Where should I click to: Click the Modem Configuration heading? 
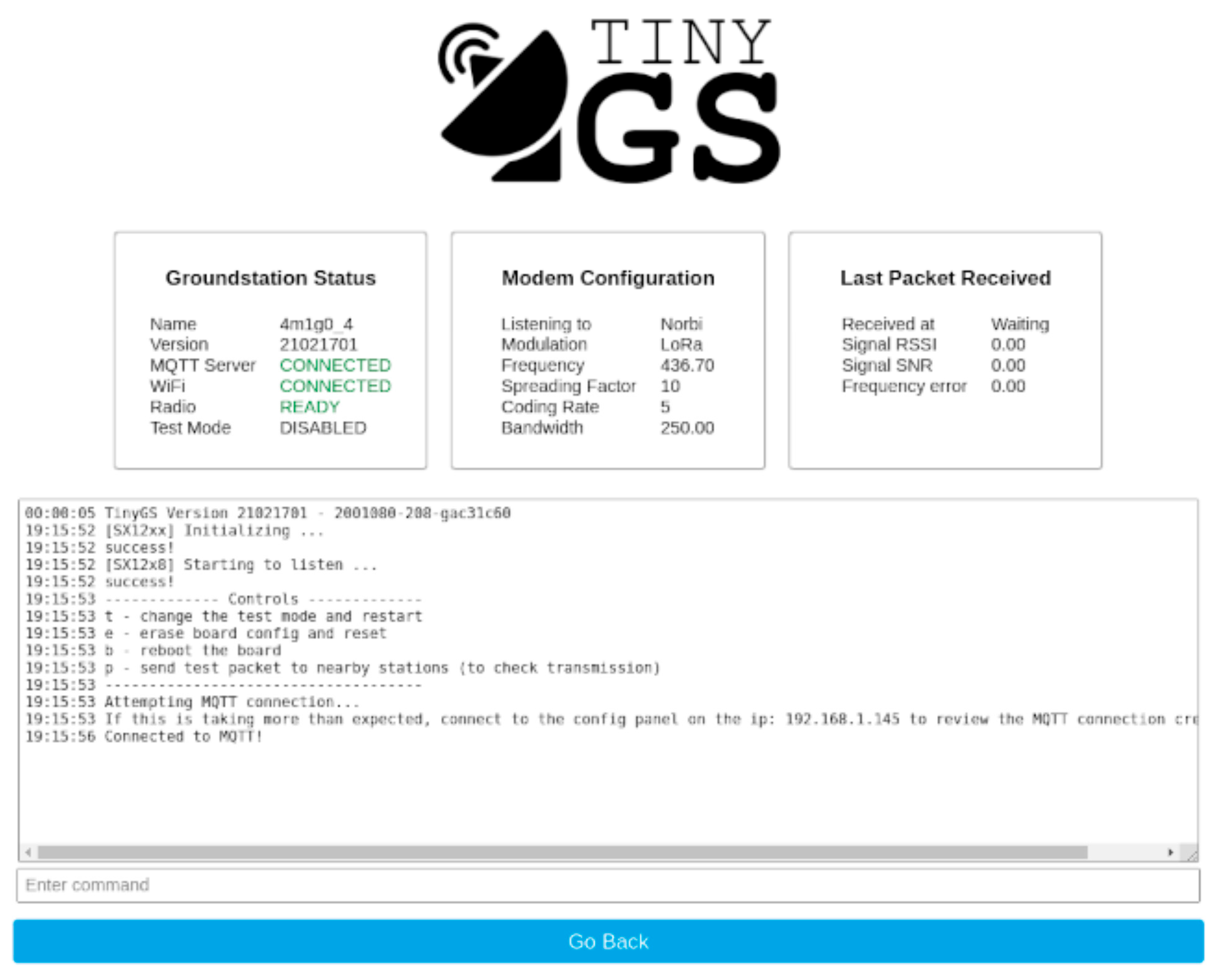608,278
